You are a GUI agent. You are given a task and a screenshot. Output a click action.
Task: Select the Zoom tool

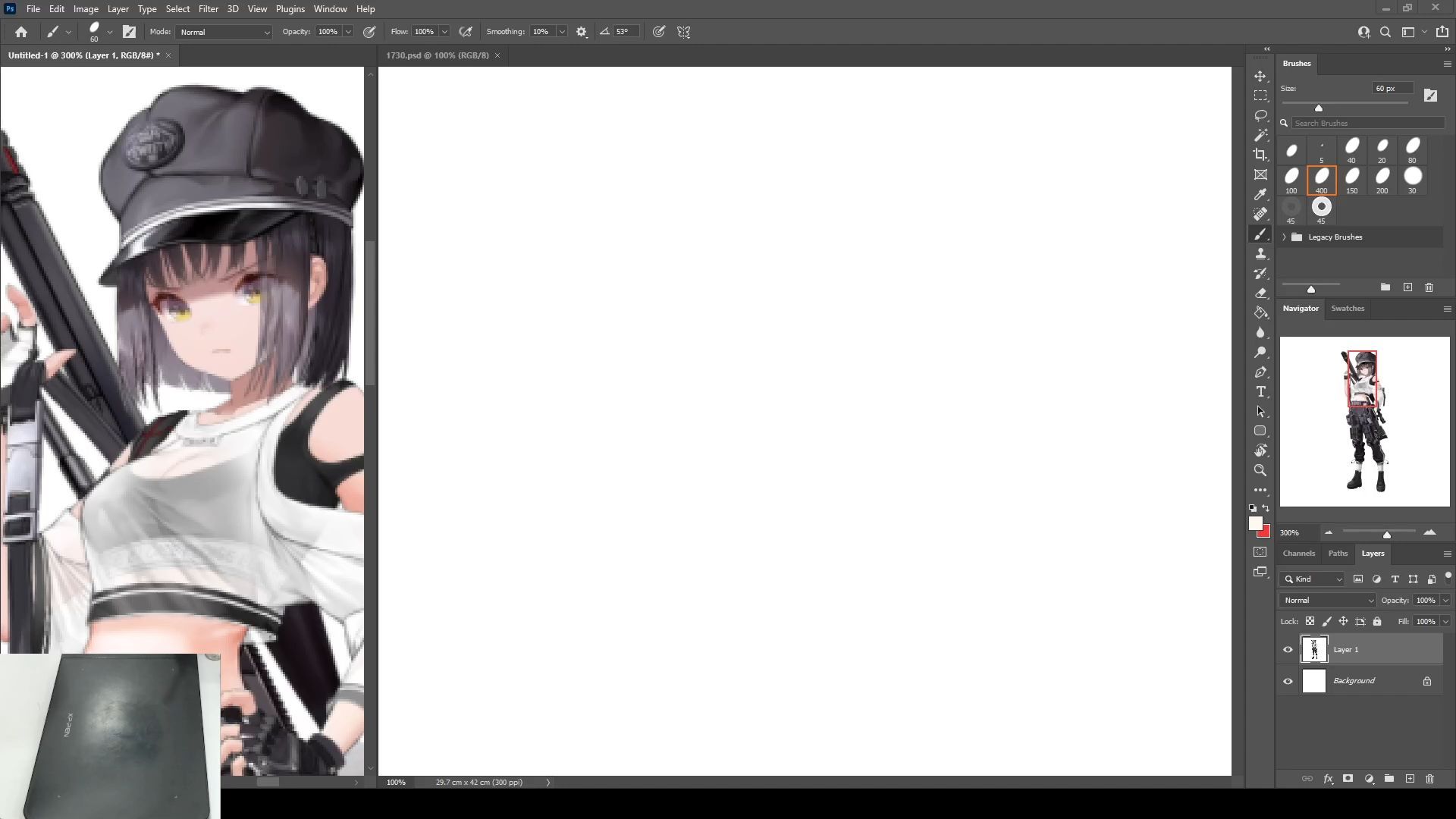[x=1260, y=470]
